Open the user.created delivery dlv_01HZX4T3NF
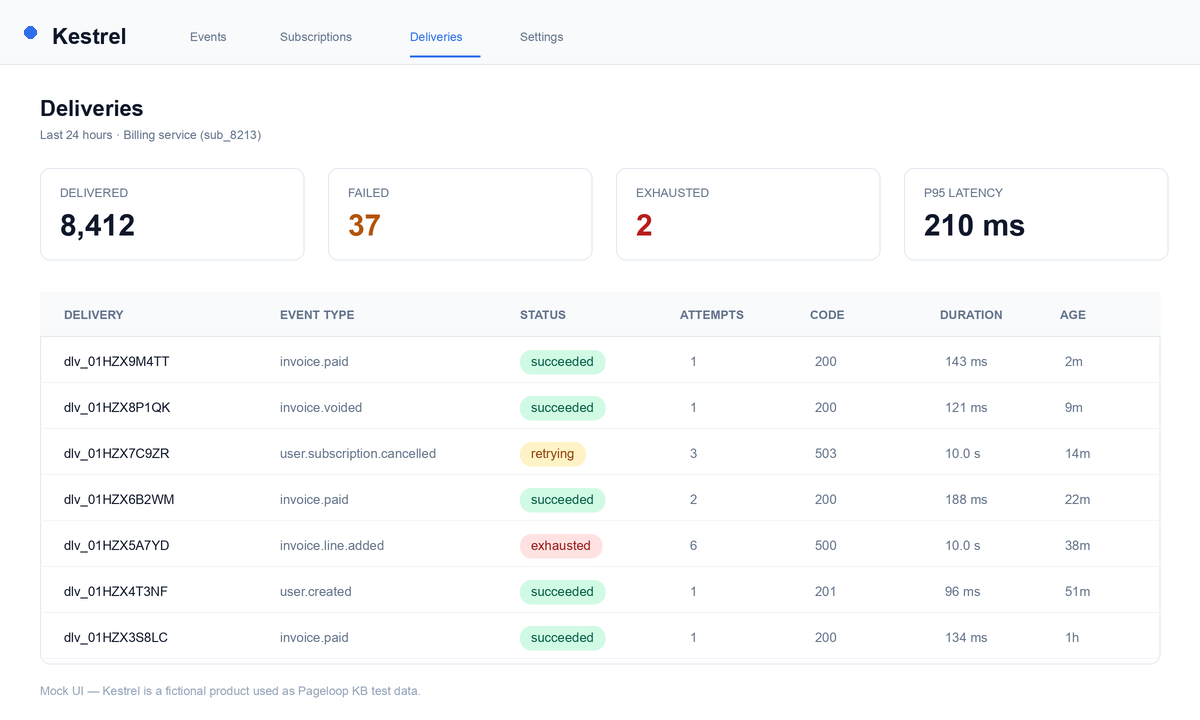 tap(116, 591)
